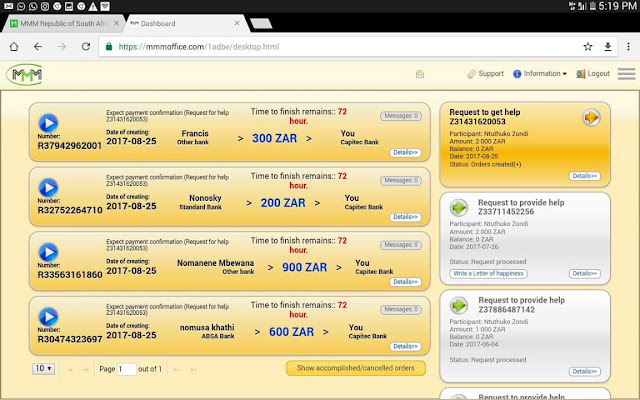Screen dimensions: 640x400
Task: Click the blue play icon for order R33563161860
Action: pyautogui.click(x=49, y=252)
